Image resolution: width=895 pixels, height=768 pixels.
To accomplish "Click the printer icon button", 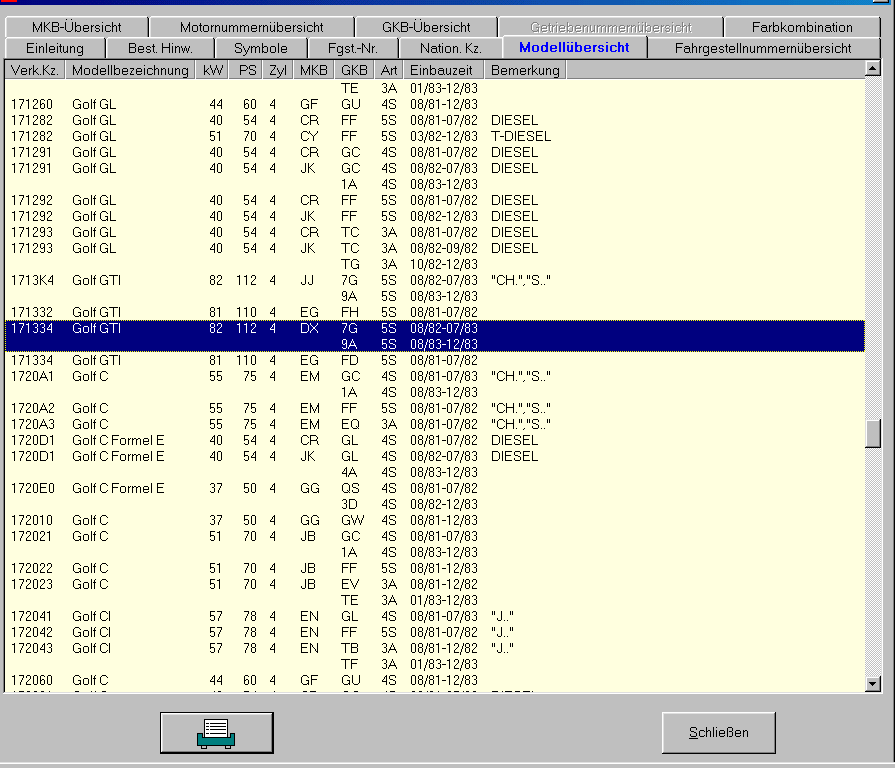I will click(216, 732).
